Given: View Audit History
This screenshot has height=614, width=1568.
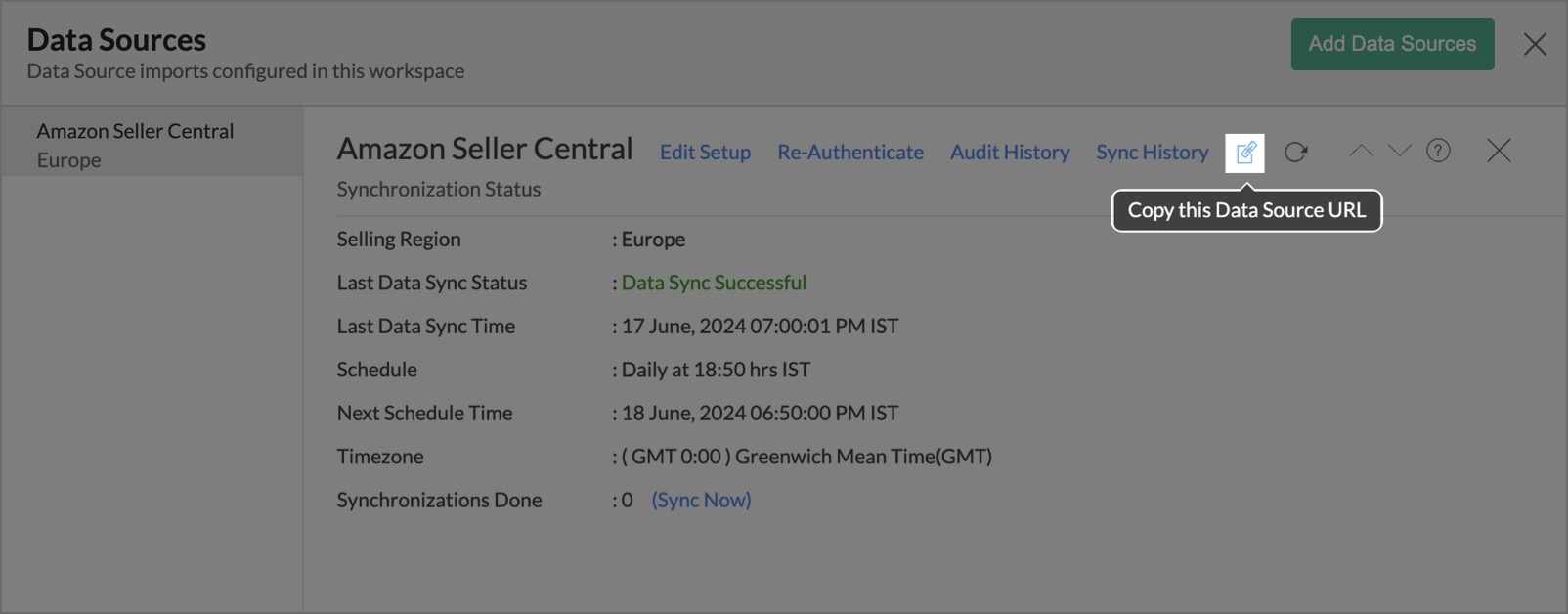Looking at the screenshot, I should click(1010, 153).
